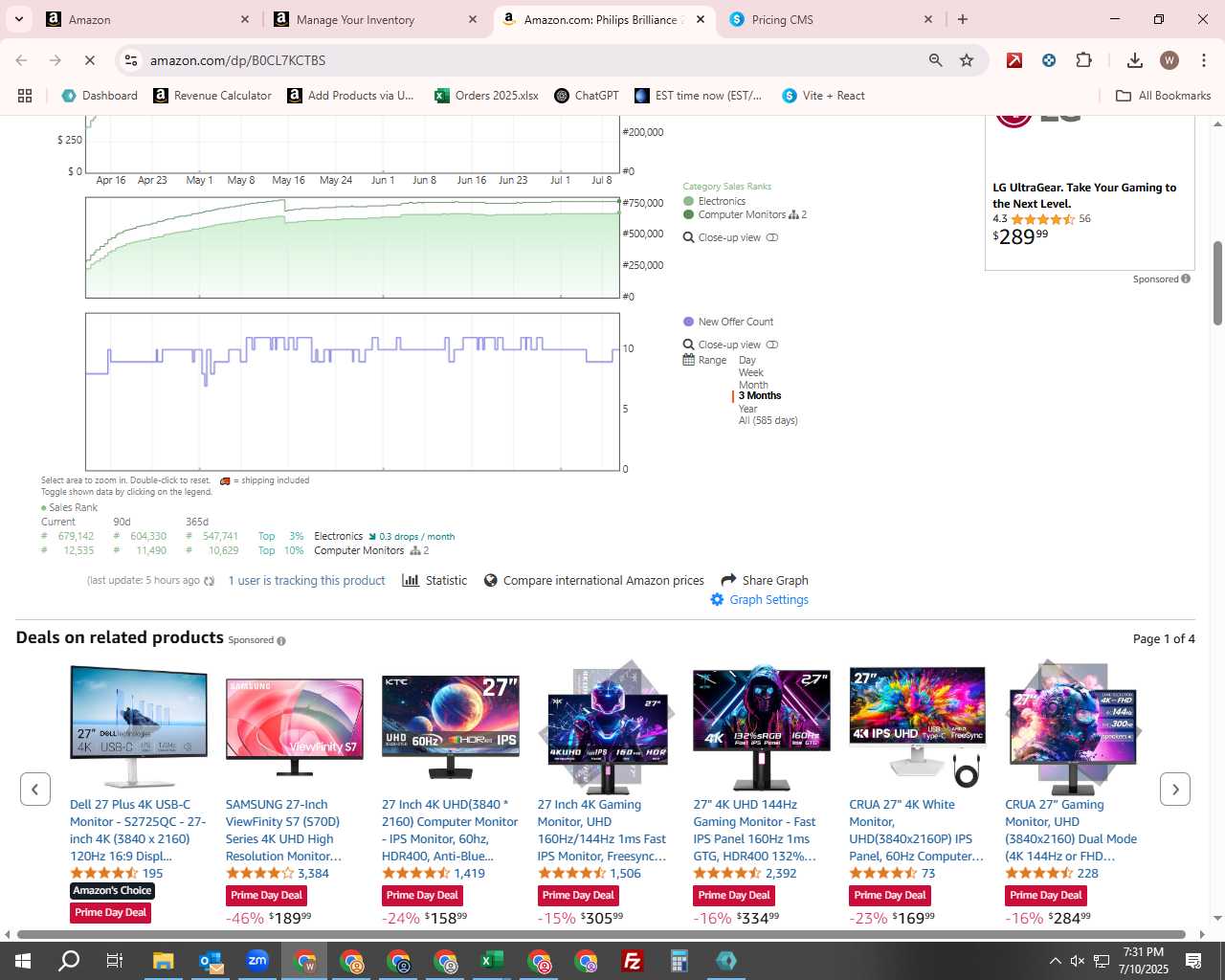Open the Sponsored info icon under LG ad
The width and height of the screenshot is (1225, 980).
pos(1186,279)
